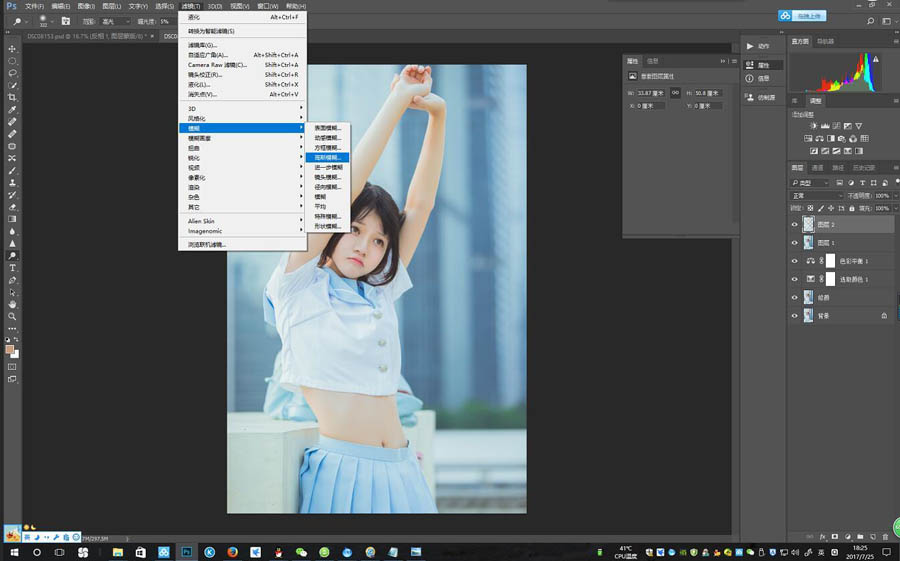Image resolution: width=900 pixels, height=561 pixels.
Task: Select the Crop tool
Action: [x=12, y=97]
